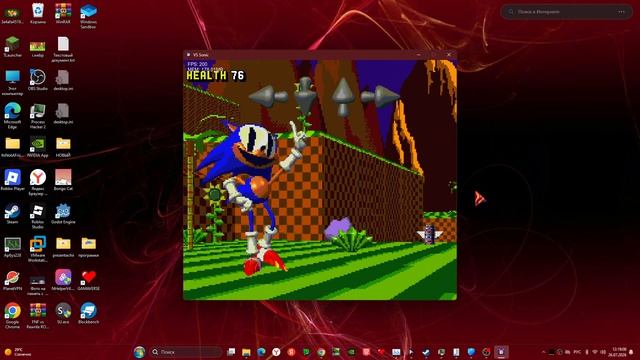Viewport: 640px width, 360px height.
Task: Open the OBS Studio desktop shortcut
Action: click(38, 80)
